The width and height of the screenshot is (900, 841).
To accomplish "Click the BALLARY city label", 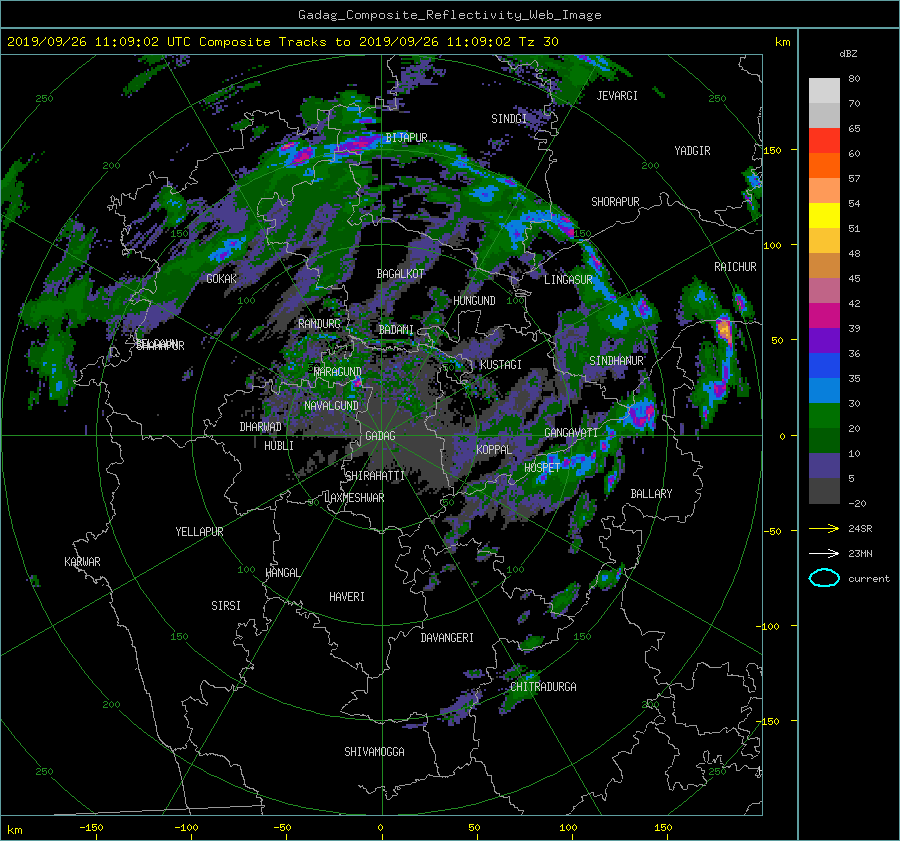I will [651, 494].
